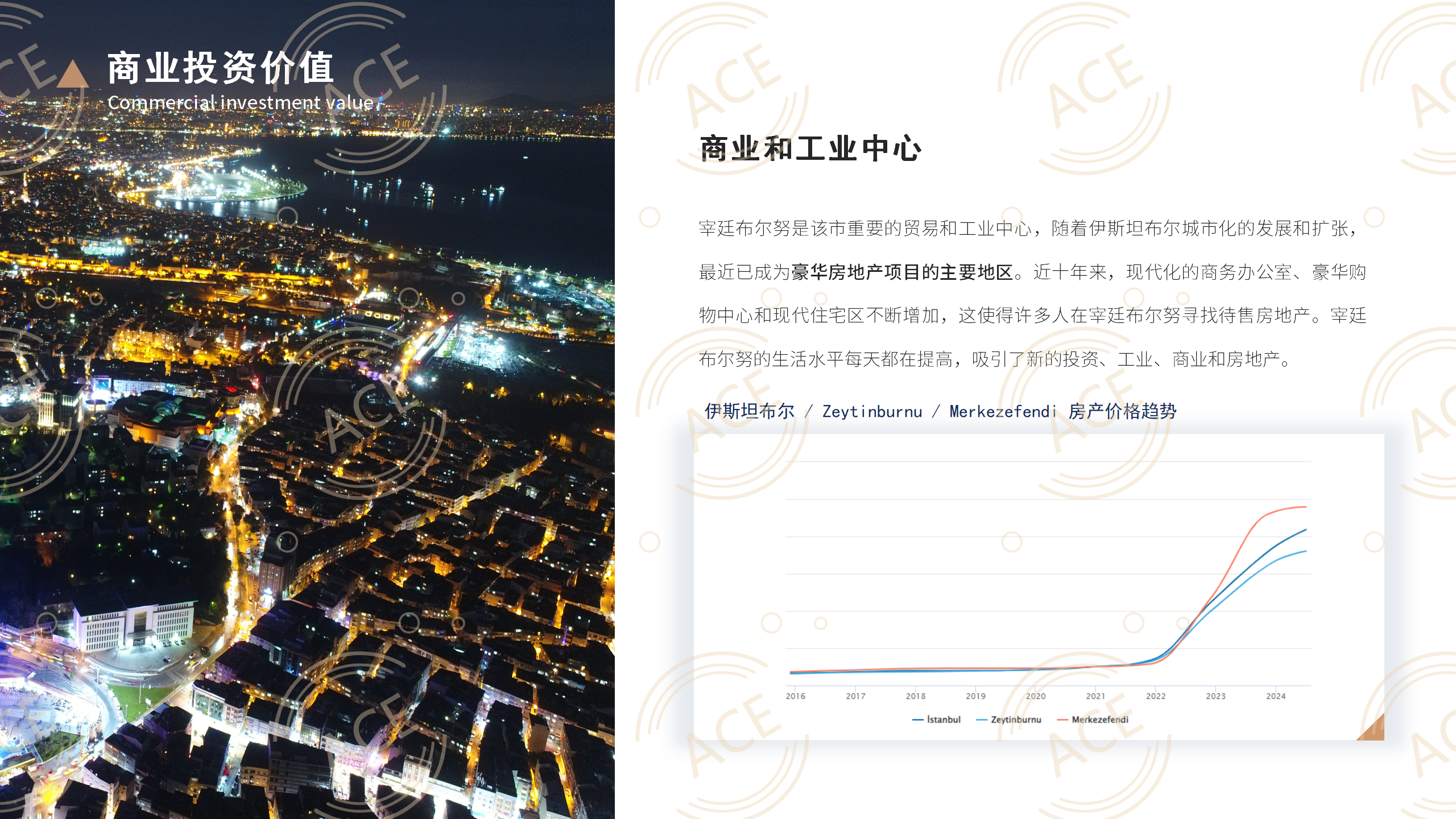This screenshot has height=819, width=1456.
Task: Click the 房产价格趋势 chart title
Action: coord(1122,411)
